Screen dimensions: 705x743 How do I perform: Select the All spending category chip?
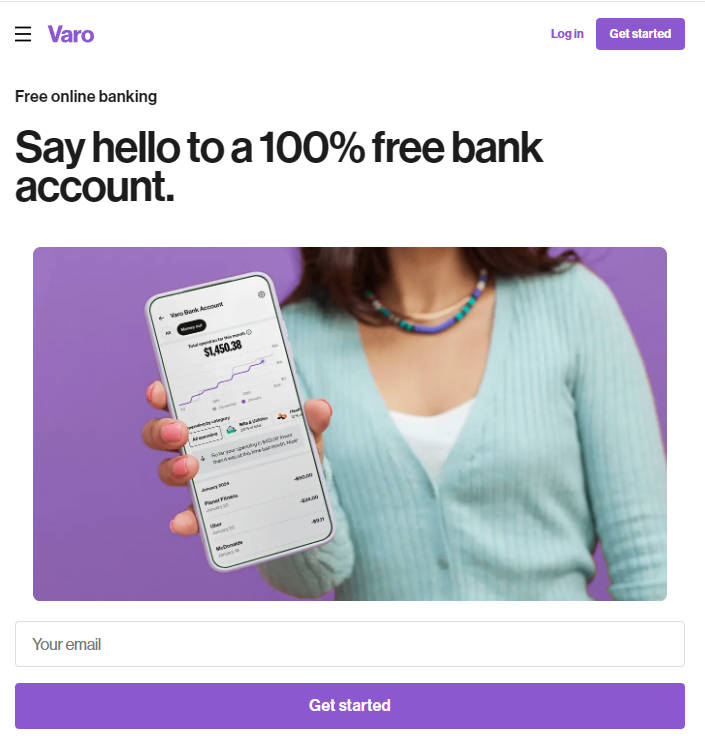(x=205, y=436)
